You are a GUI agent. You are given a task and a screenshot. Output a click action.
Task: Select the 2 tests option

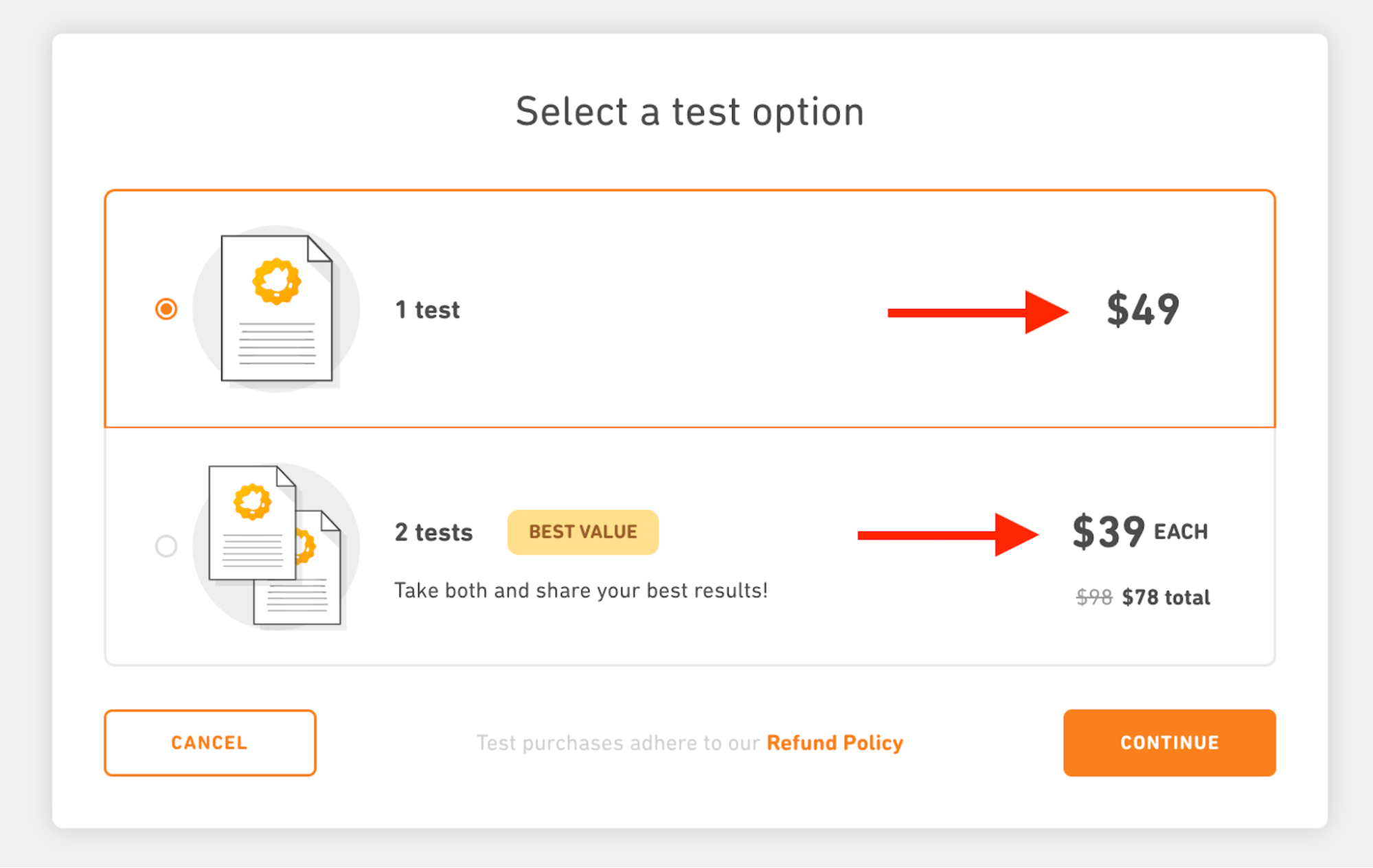coord(165,544)
